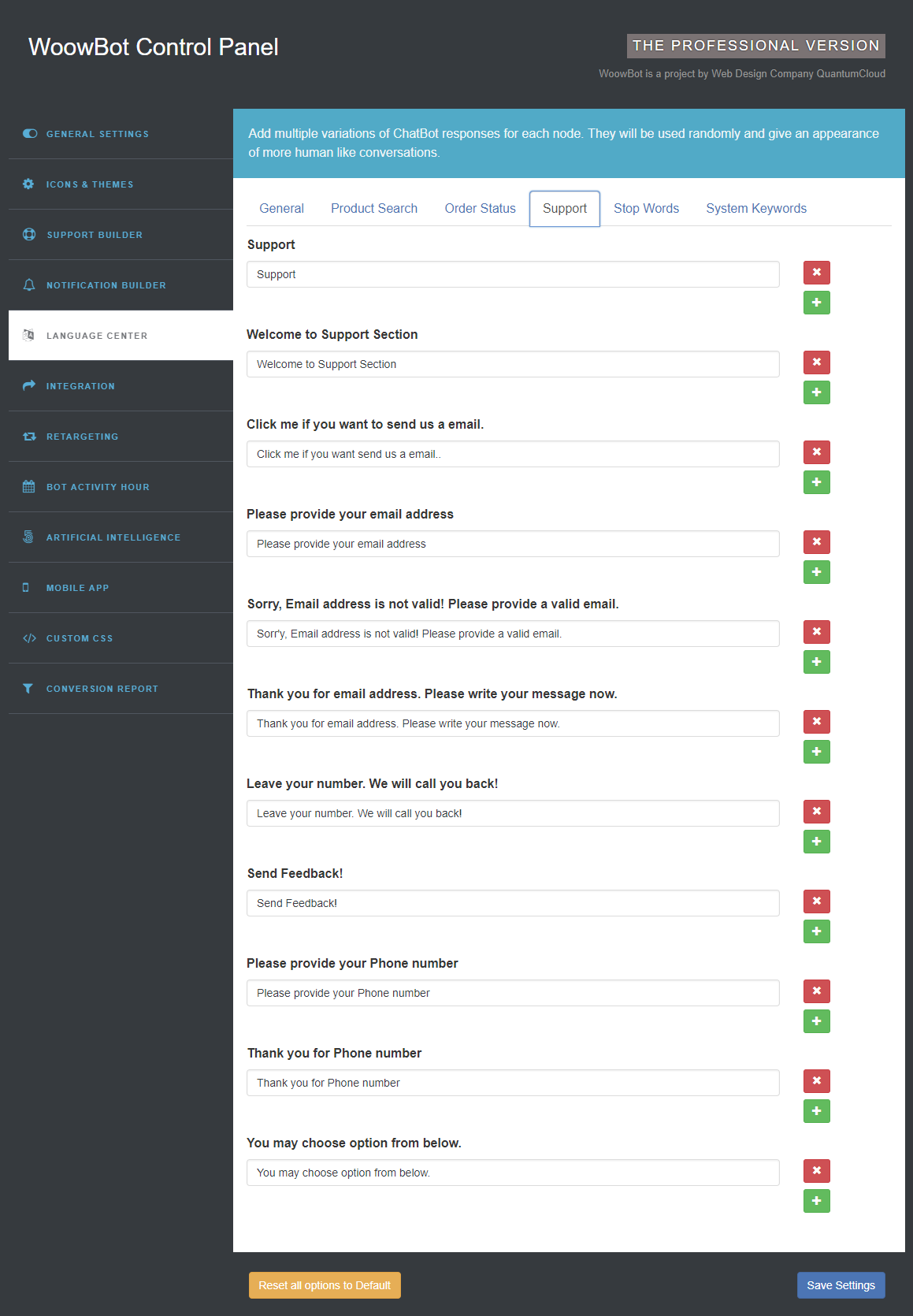
Task: Focus 'Leave your number' input field
Action: pos(513,813)
